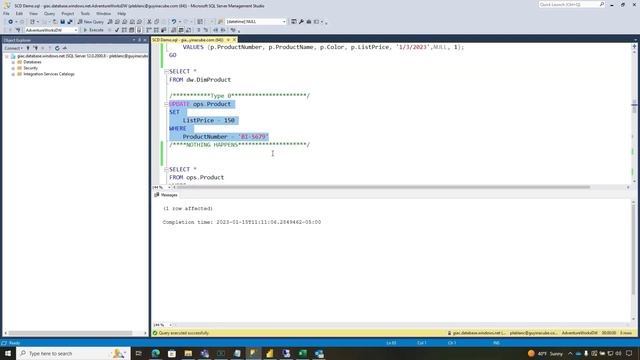This screenshot has height=360, width=640.
Task: Click the '(1 row affected)' message
Action: tap(188, 209)
